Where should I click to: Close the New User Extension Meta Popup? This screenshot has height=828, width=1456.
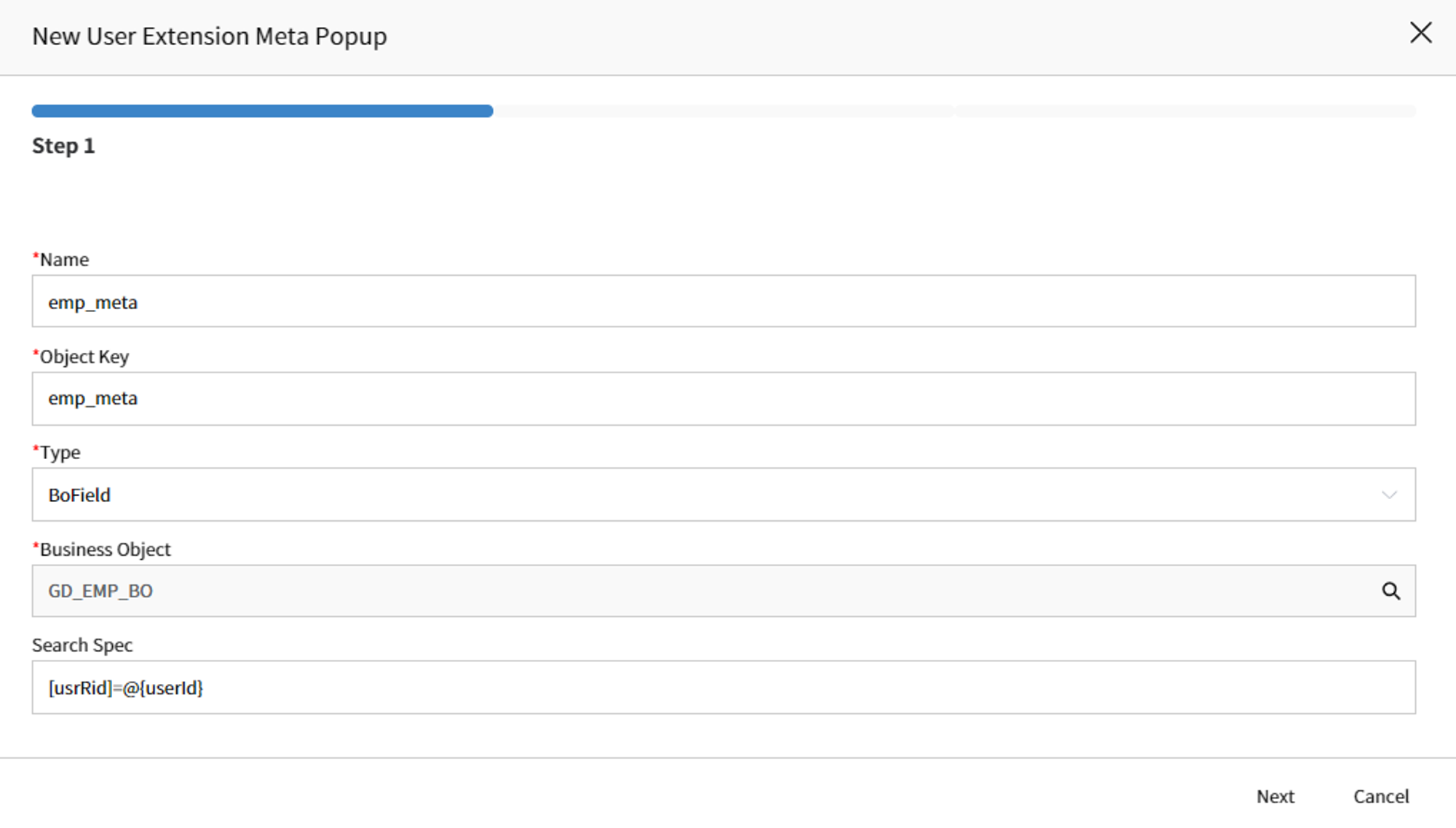pos(1420,33)
